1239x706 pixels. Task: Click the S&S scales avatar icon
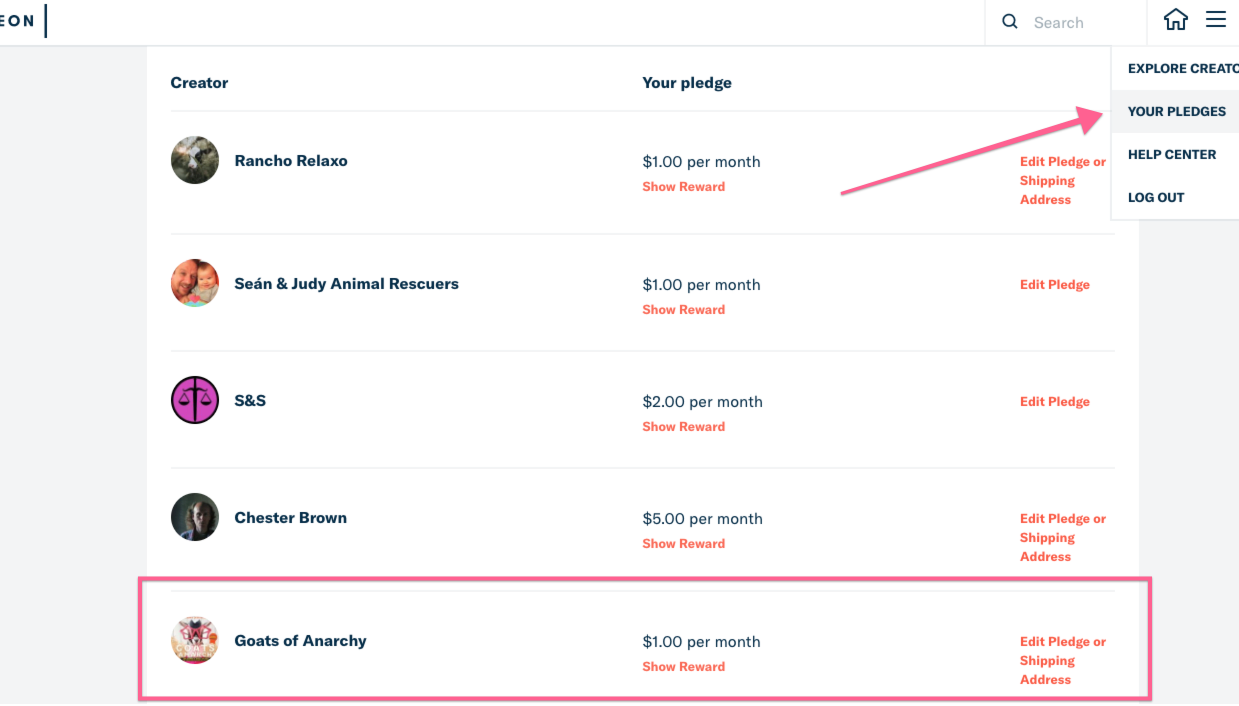point(195,400)
